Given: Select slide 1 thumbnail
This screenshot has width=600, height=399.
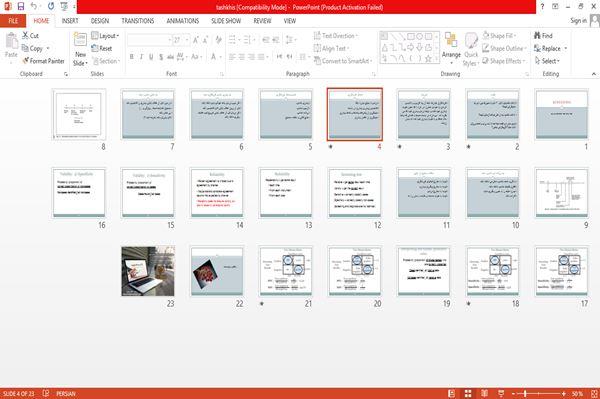Looking at the screenshot, I should [561, 115].
